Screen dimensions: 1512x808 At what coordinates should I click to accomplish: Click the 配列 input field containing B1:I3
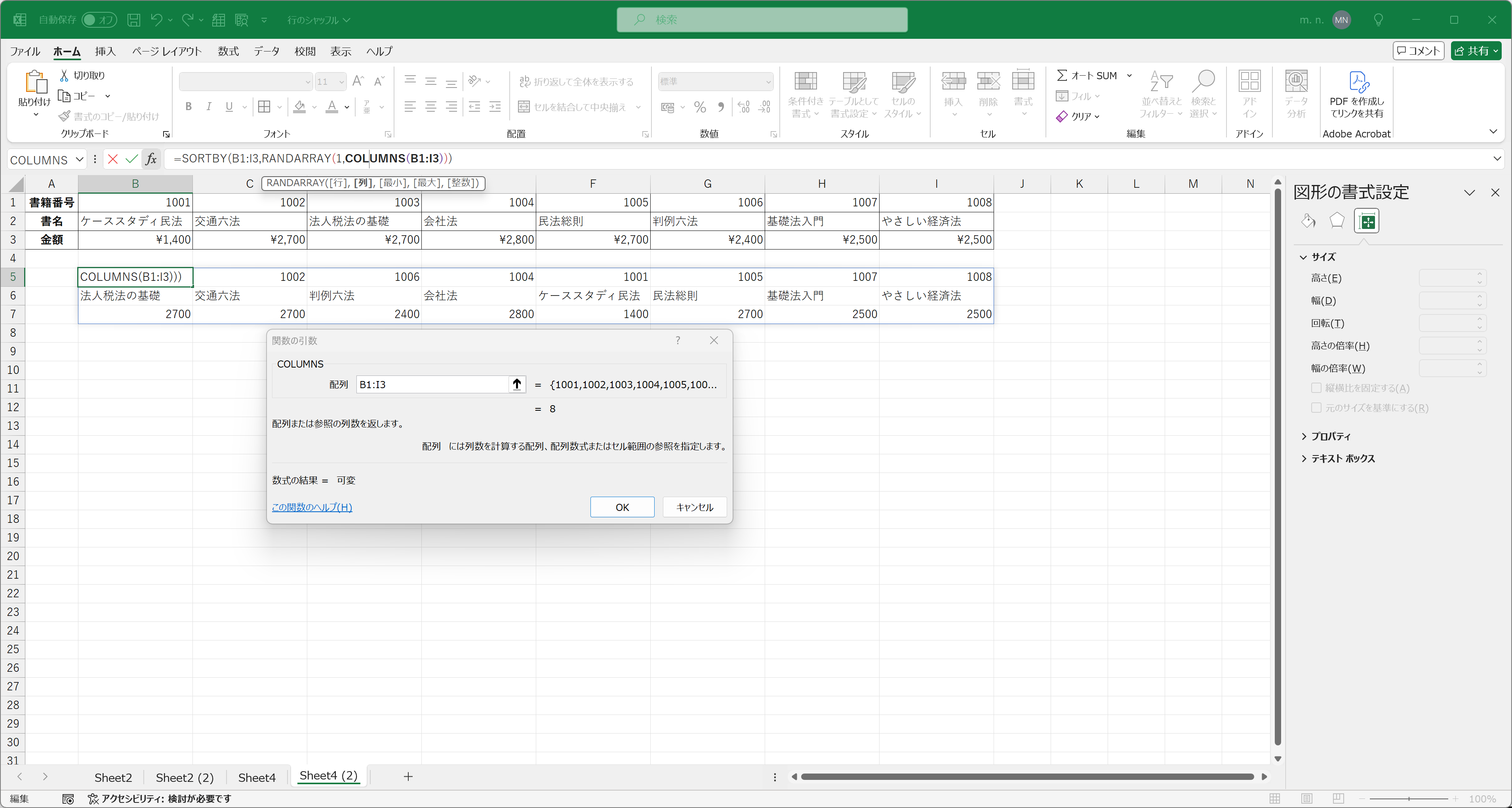pos(432,384)
